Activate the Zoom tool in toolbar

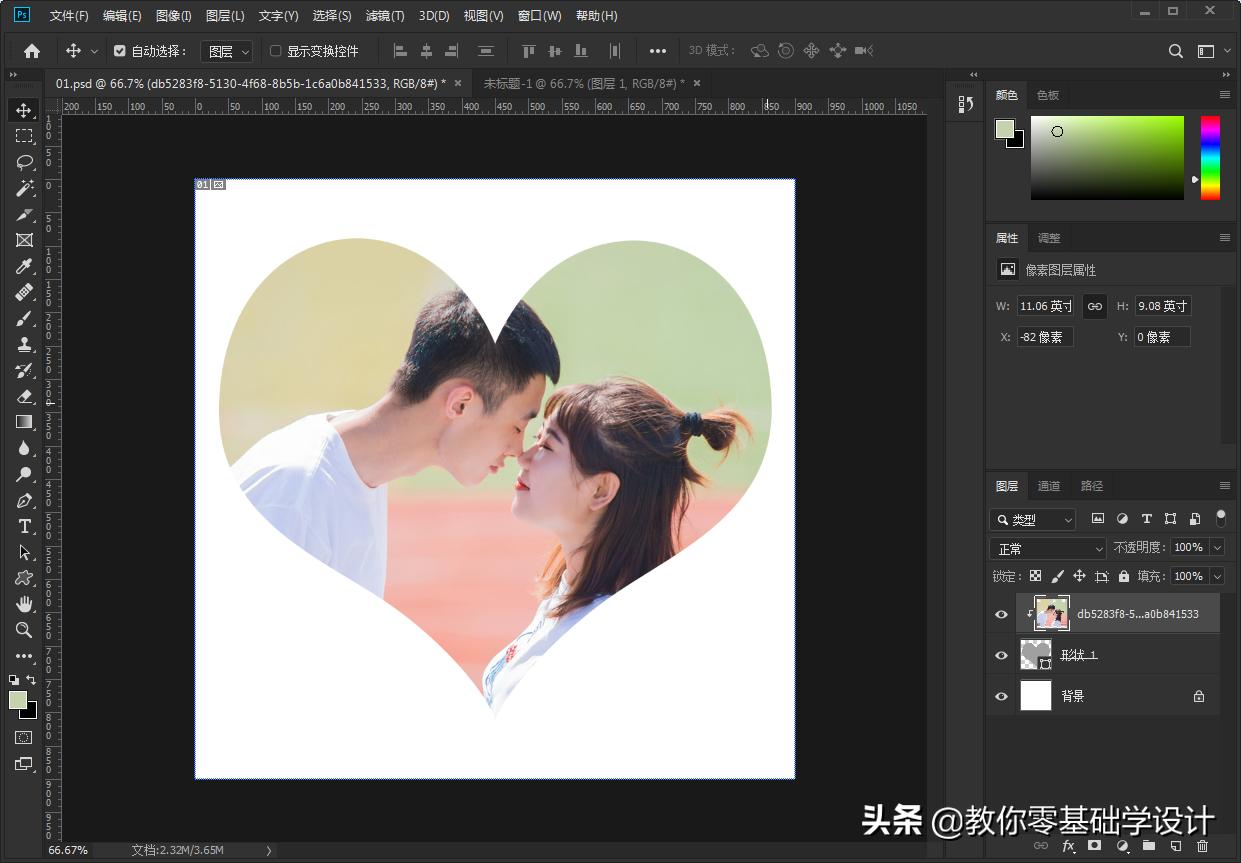24,630
